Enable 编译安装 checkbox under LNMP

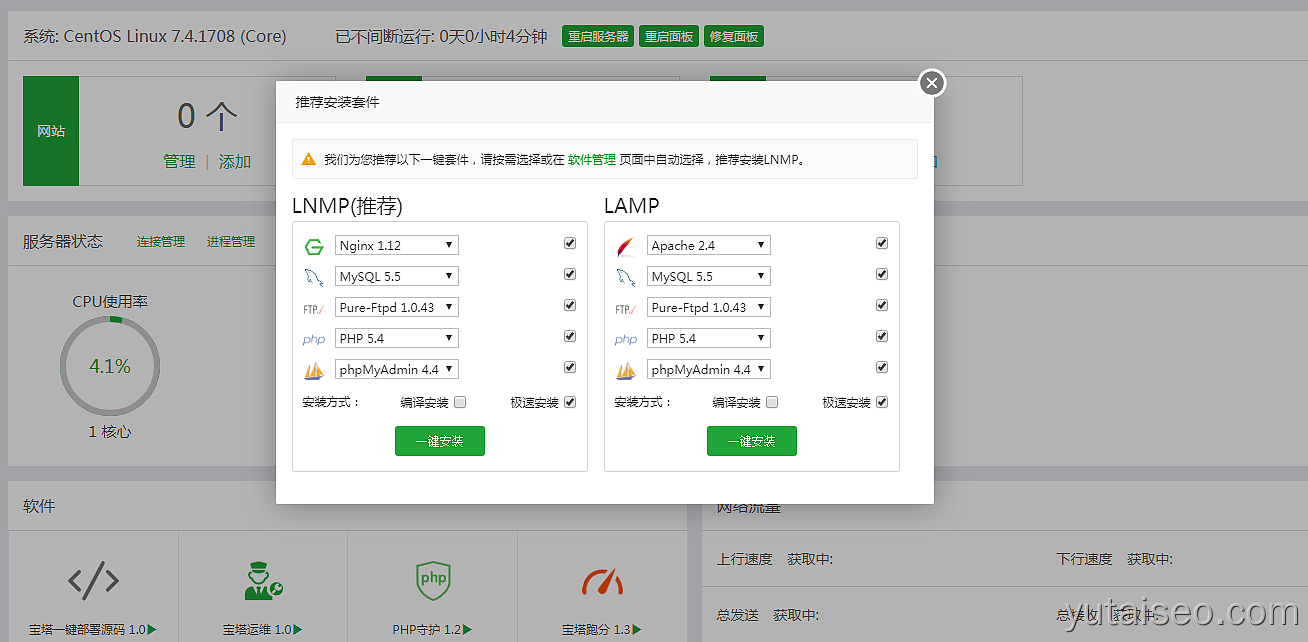[x=460, y=402]
